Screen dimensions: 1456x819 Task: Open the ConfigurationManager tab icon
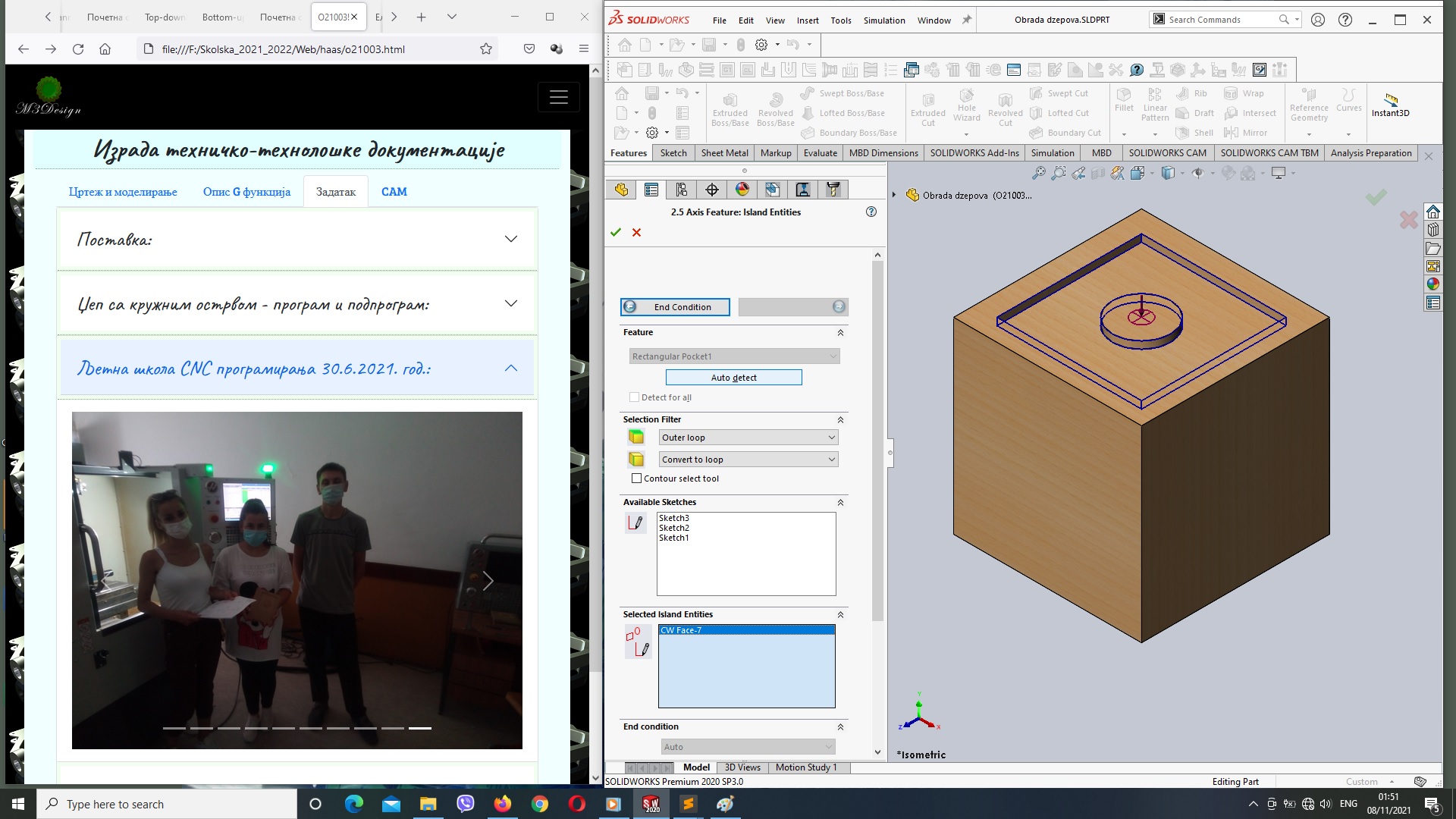(682, 190)
